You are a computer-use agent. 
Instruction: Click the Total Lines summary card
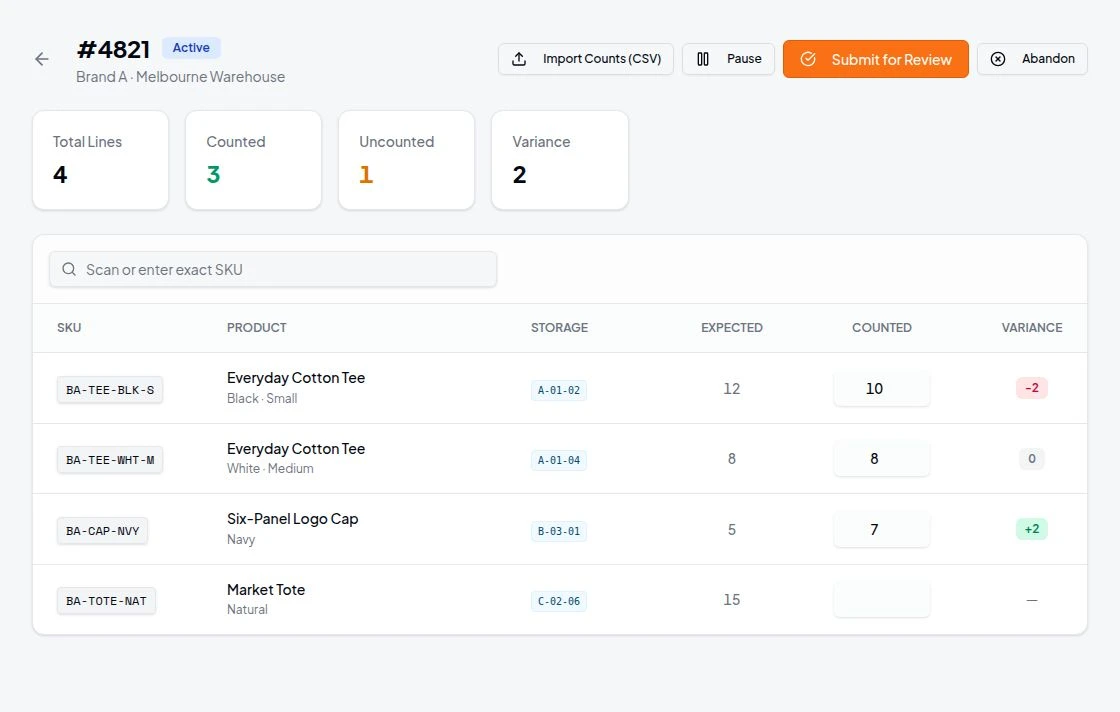click(x=101, y=160)
